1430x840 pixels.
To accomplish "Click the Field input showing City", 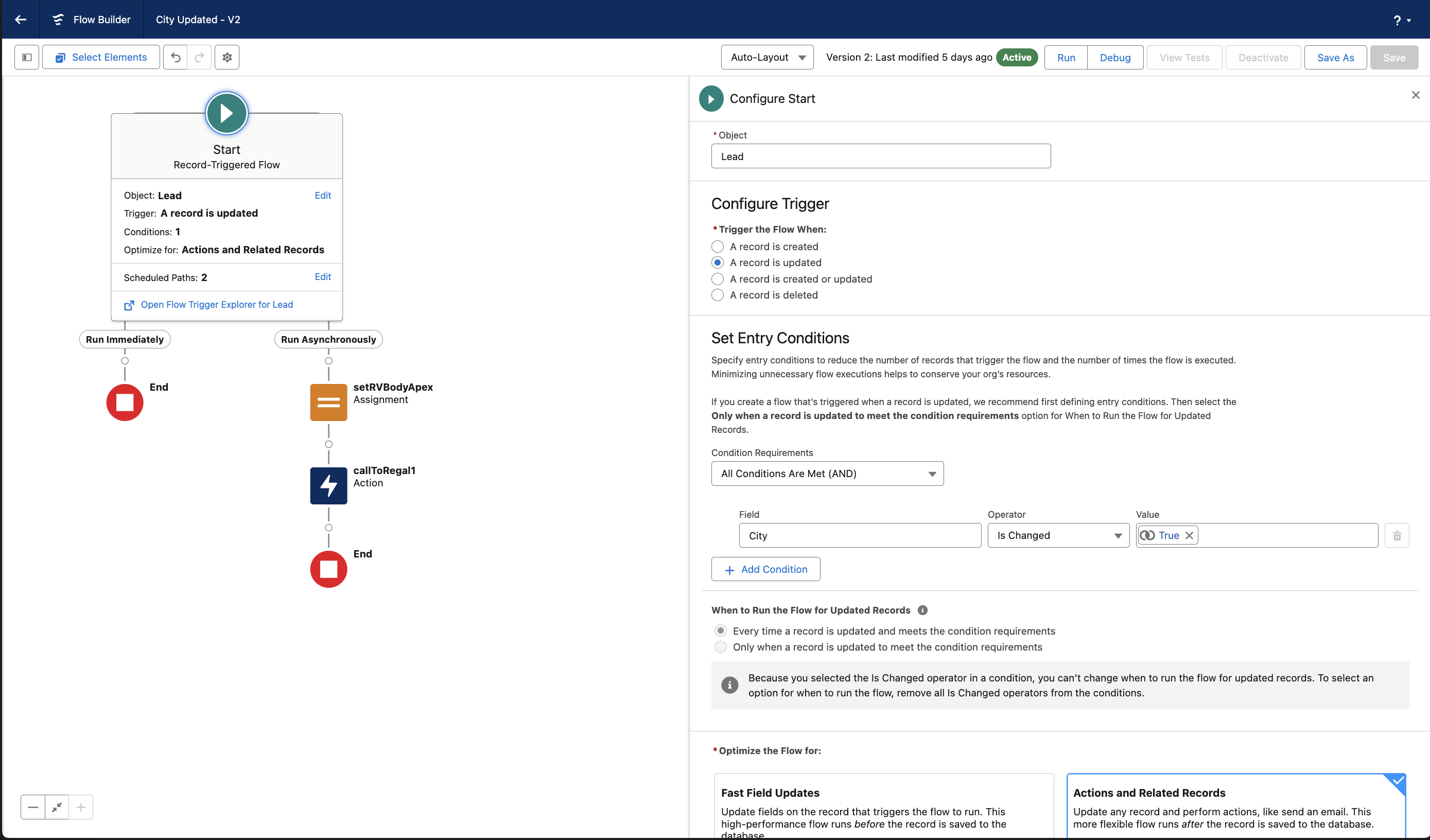I will coord(860,536).
